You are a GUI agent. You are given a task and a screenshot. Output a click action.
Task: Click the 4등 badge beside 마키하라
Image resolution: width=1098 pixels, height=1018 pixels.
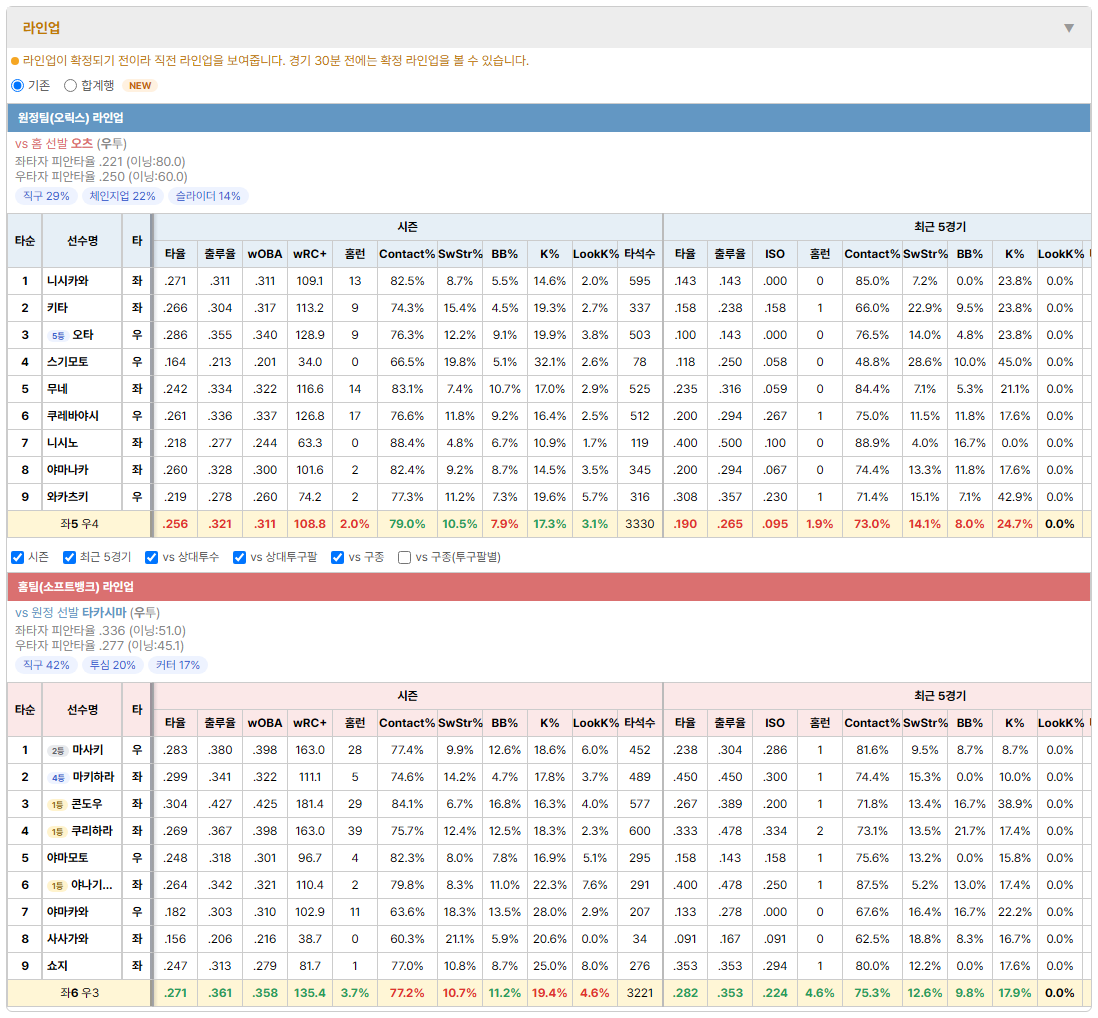point(58,778)
